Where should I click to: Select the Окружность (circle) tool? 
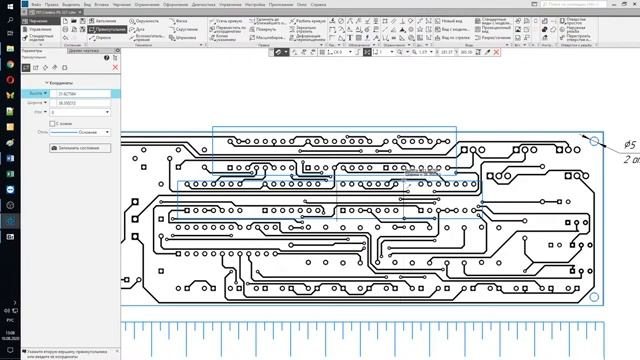click(144, 21)
